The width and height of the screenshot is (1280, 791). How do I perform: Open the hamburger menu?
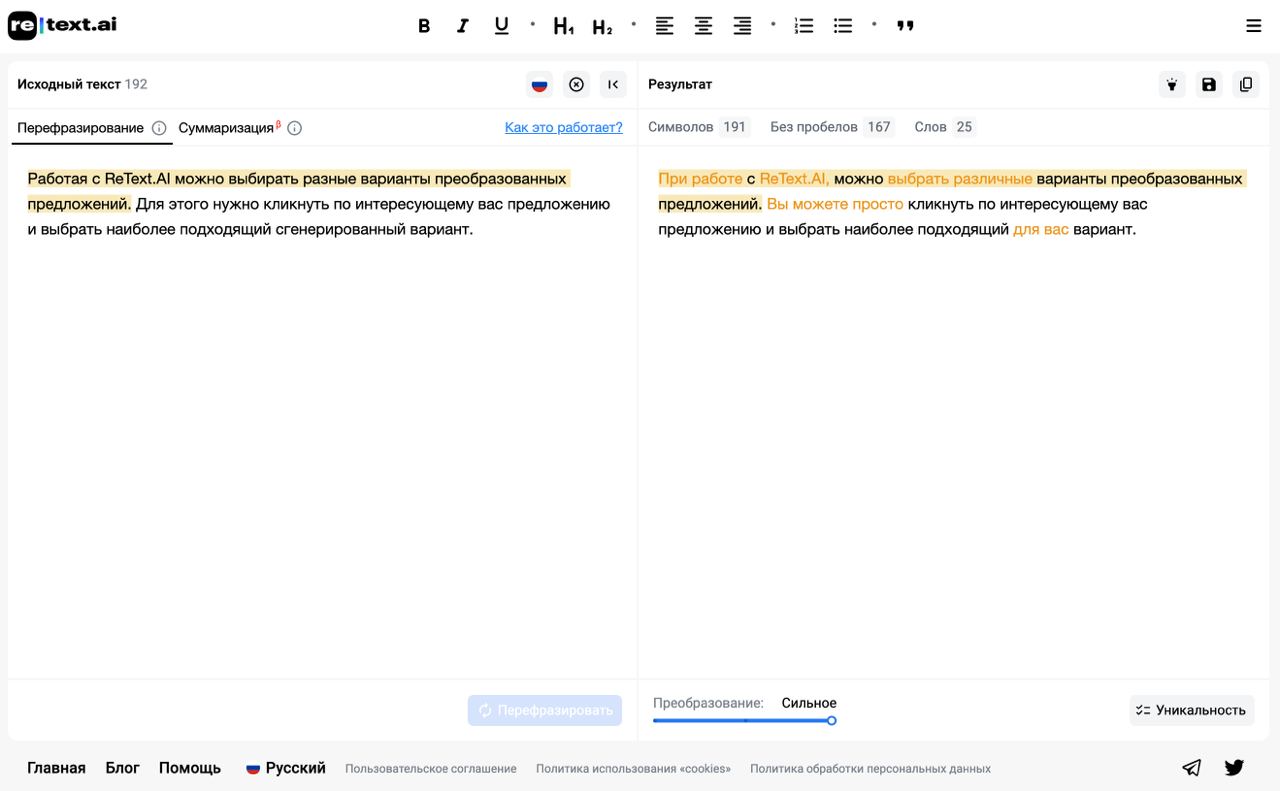coord(1253,26)
